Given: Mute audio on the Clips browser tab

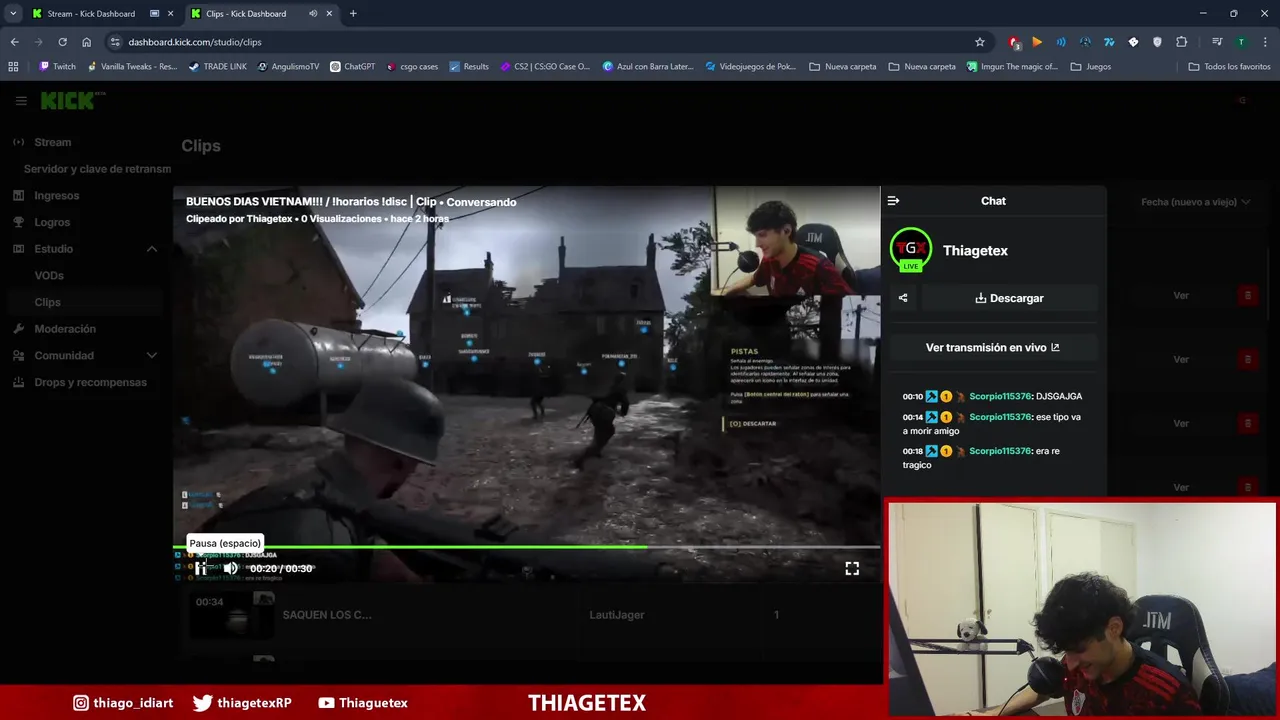Looking at the screenshot, I should [313, 14].
